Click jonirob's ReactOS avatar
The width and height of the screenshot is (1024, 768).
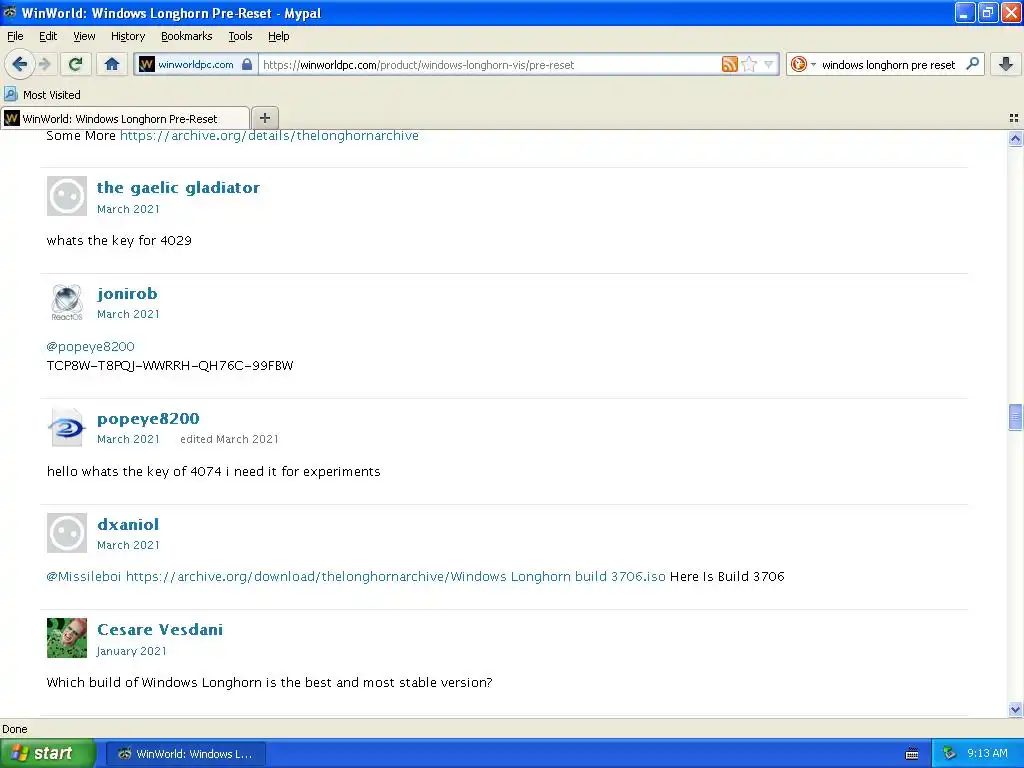[67, 302]
